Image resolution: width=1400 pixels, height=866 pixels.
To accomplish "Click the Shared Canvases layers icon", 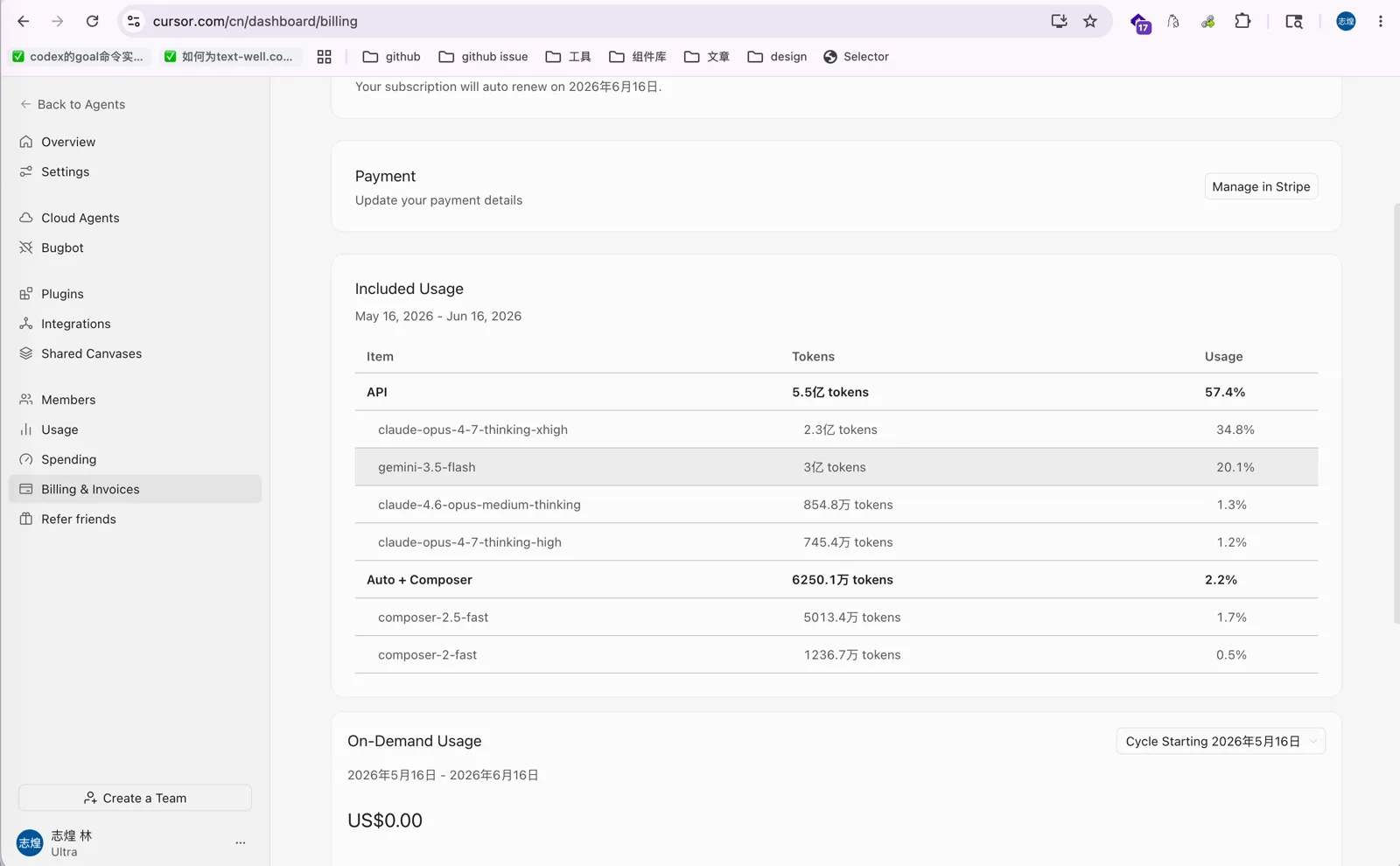I will click(26, 353).
